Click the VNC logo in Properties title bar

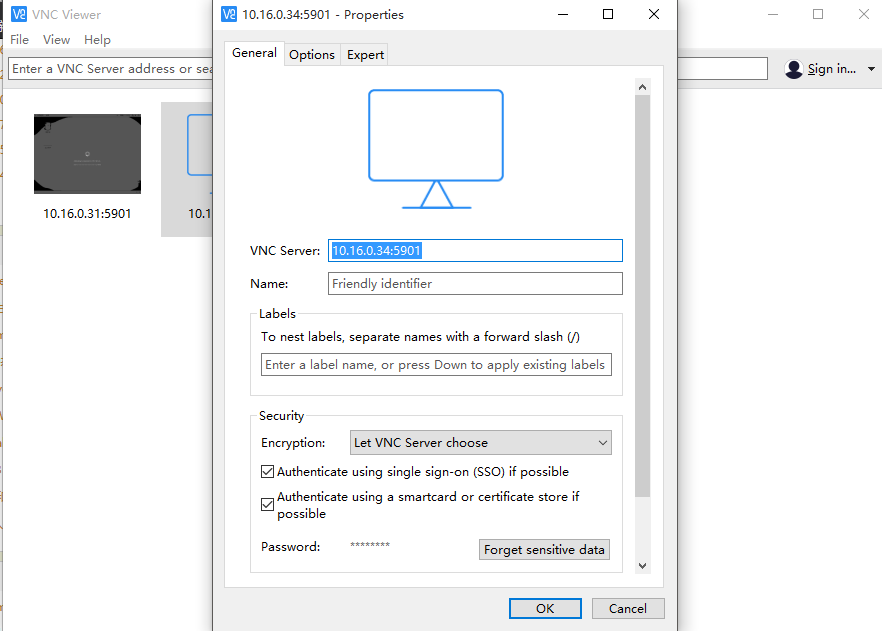(229, 14)
